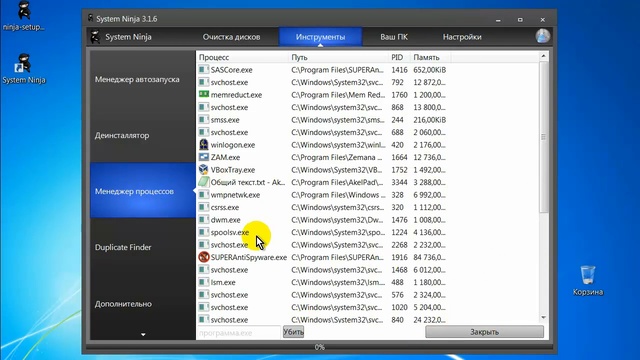Open the Настройки tab
This screenshot has height=360, width=640.
(x=462, y=37)
